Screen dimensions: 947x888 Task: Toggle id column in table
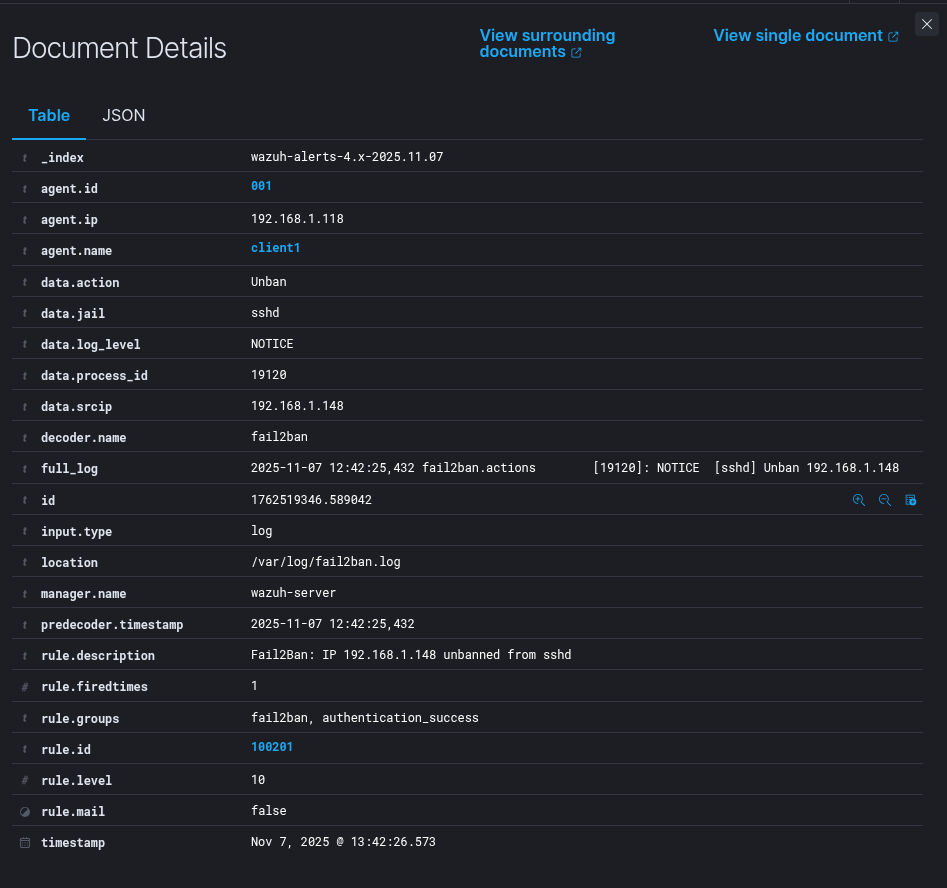point(910,500)
